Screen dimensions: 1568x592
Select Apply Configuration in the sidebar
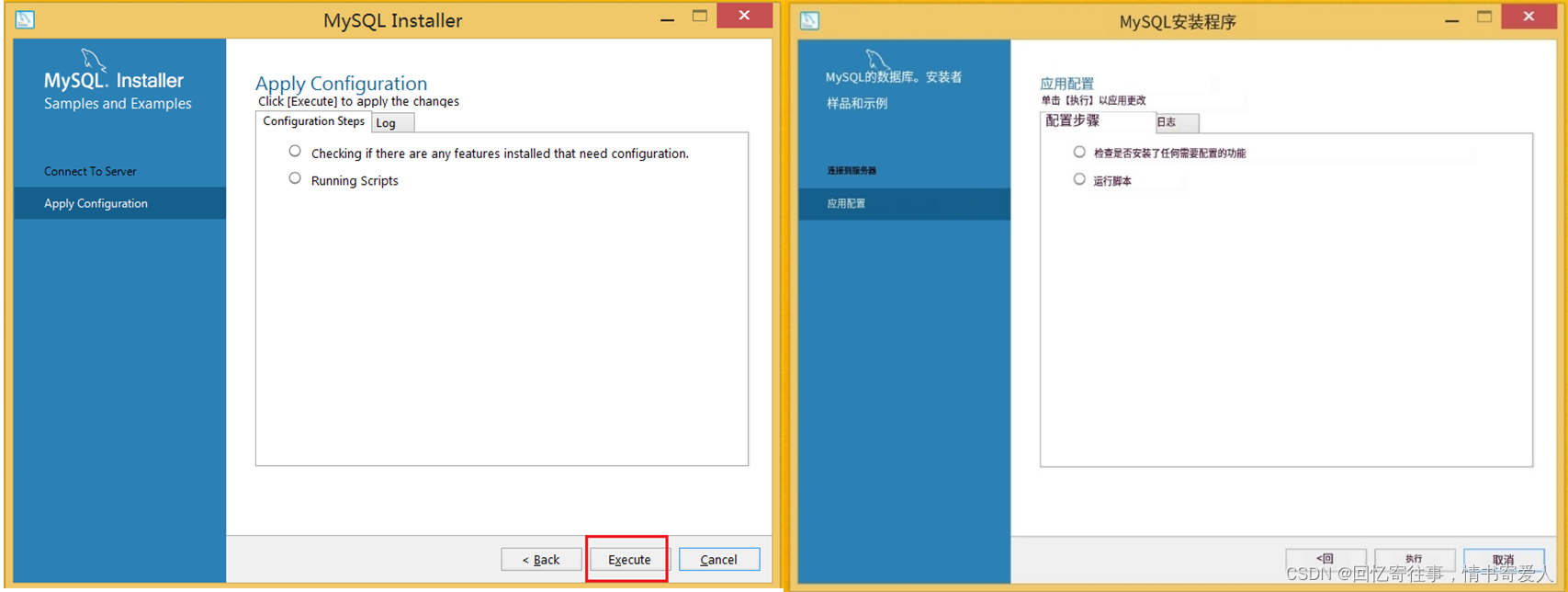click(119, 203)
